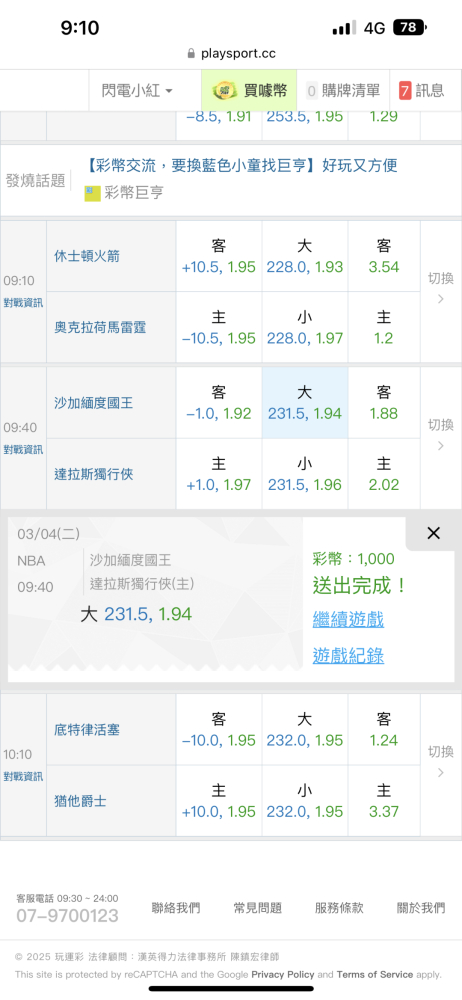Tap the 9:10 clock in status bar
The width and height of the screenshot is (462, 1000).
80,27
